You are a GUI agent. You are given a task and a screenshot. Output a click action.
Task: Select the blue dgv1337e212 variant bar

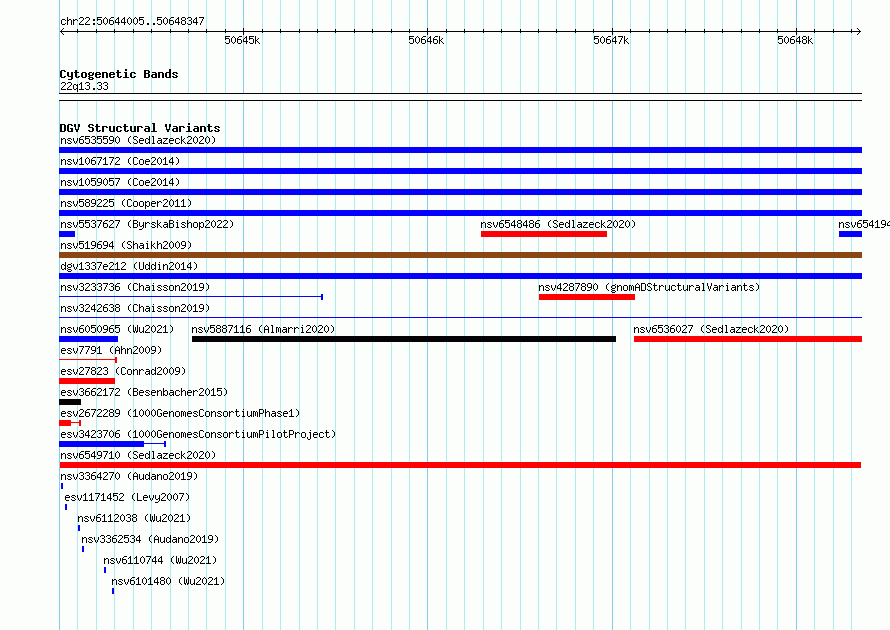(x=460, y=276)
